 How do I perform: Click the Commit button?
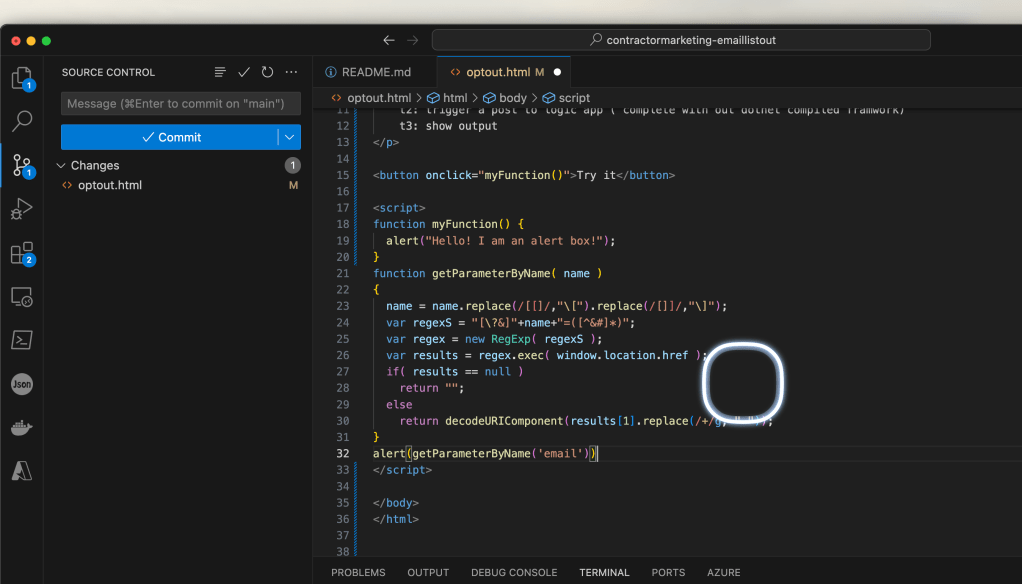click(169, 137)
